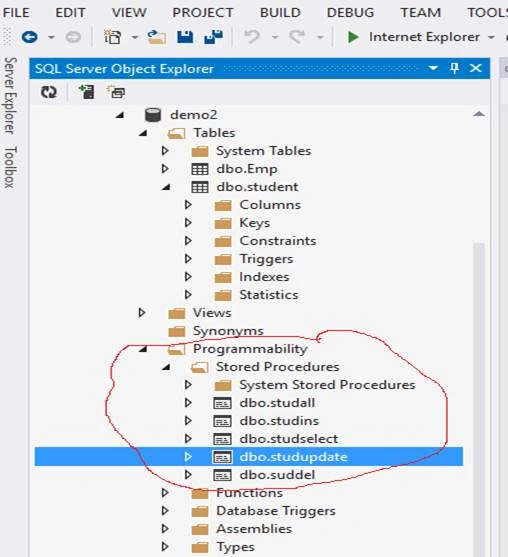
Task: Click the Undo arrow icon
Action: [x=252, y=37]
